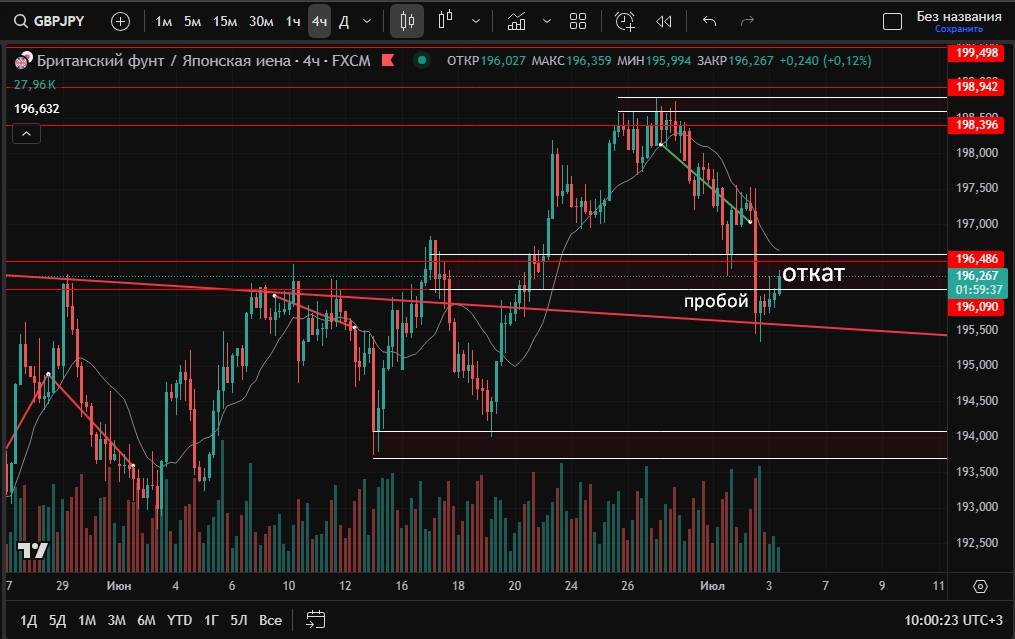This screenshot has width=1015, height=639.
Task: Select the откат text annotation
Action: pyautogui.click(x=813, y=273)
